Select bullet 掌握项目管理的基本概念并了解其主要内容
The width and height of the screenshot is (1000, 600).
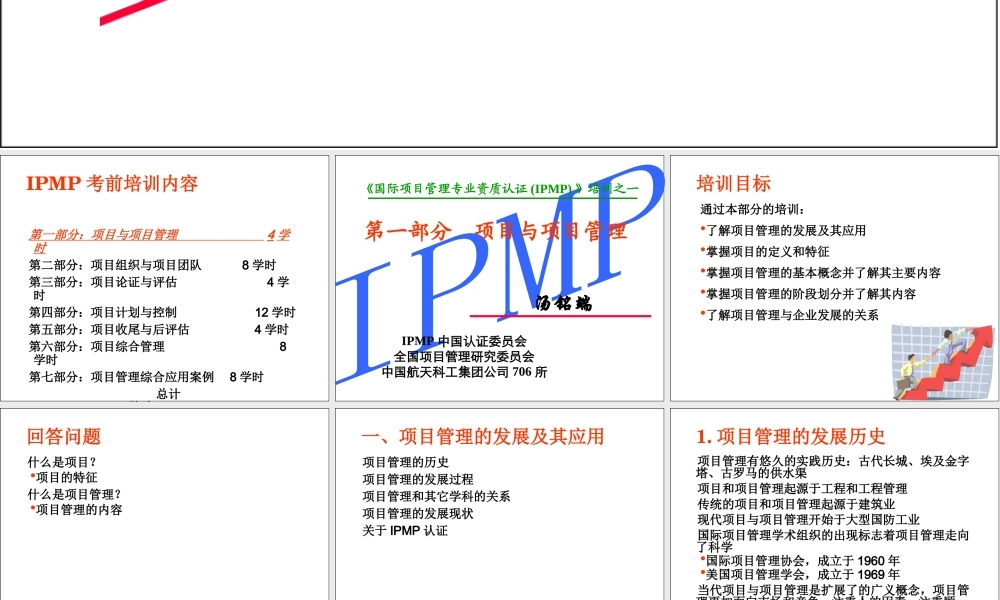820,272
